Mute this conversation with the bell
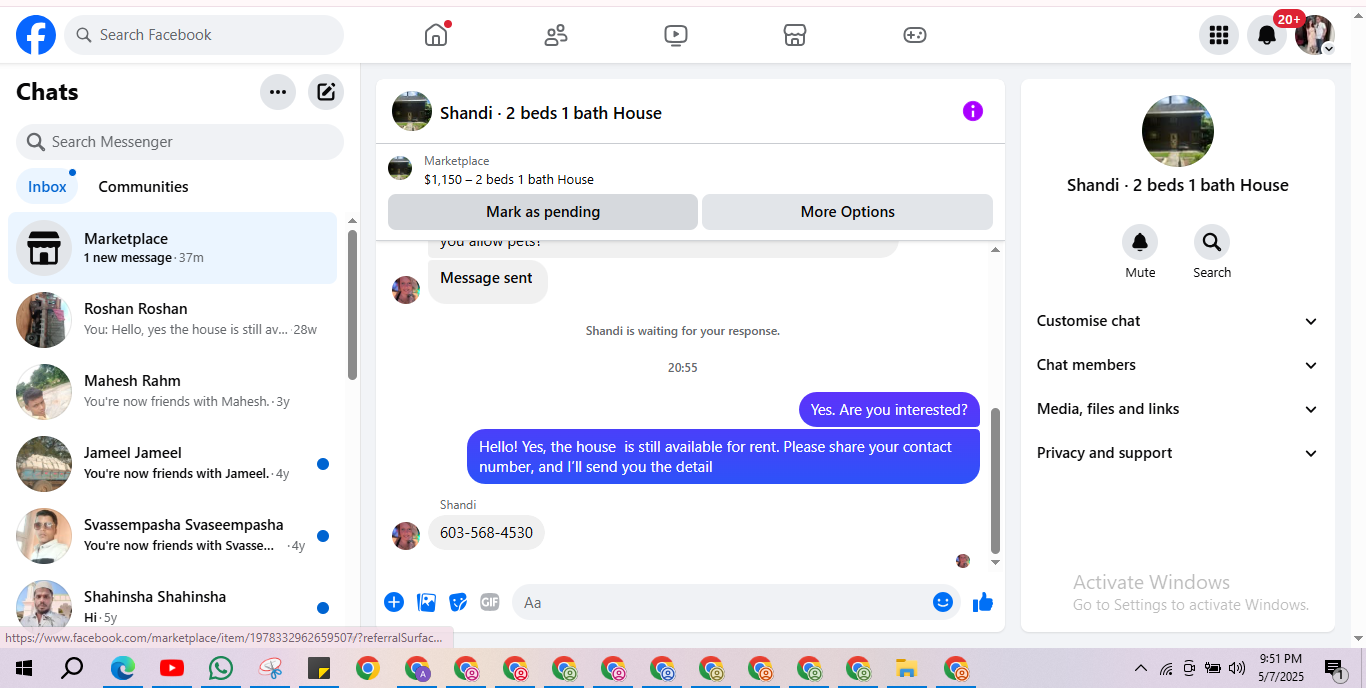This screenshot has height=688, width=1366. click(1140, 242)
